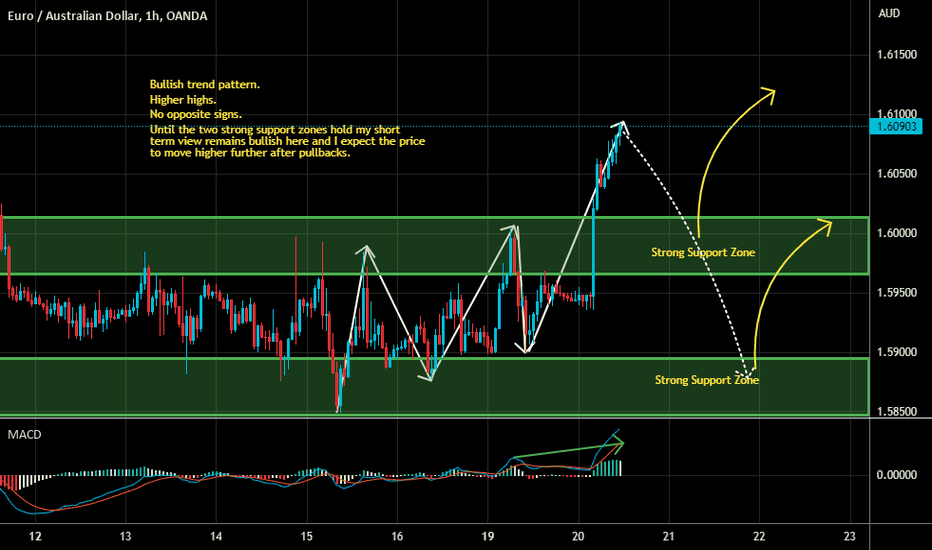Image resolution: width=932 pixels, height=550 pixels.
Task: Click the 'No opposite signs.' note
Action: tap(196, 114)
